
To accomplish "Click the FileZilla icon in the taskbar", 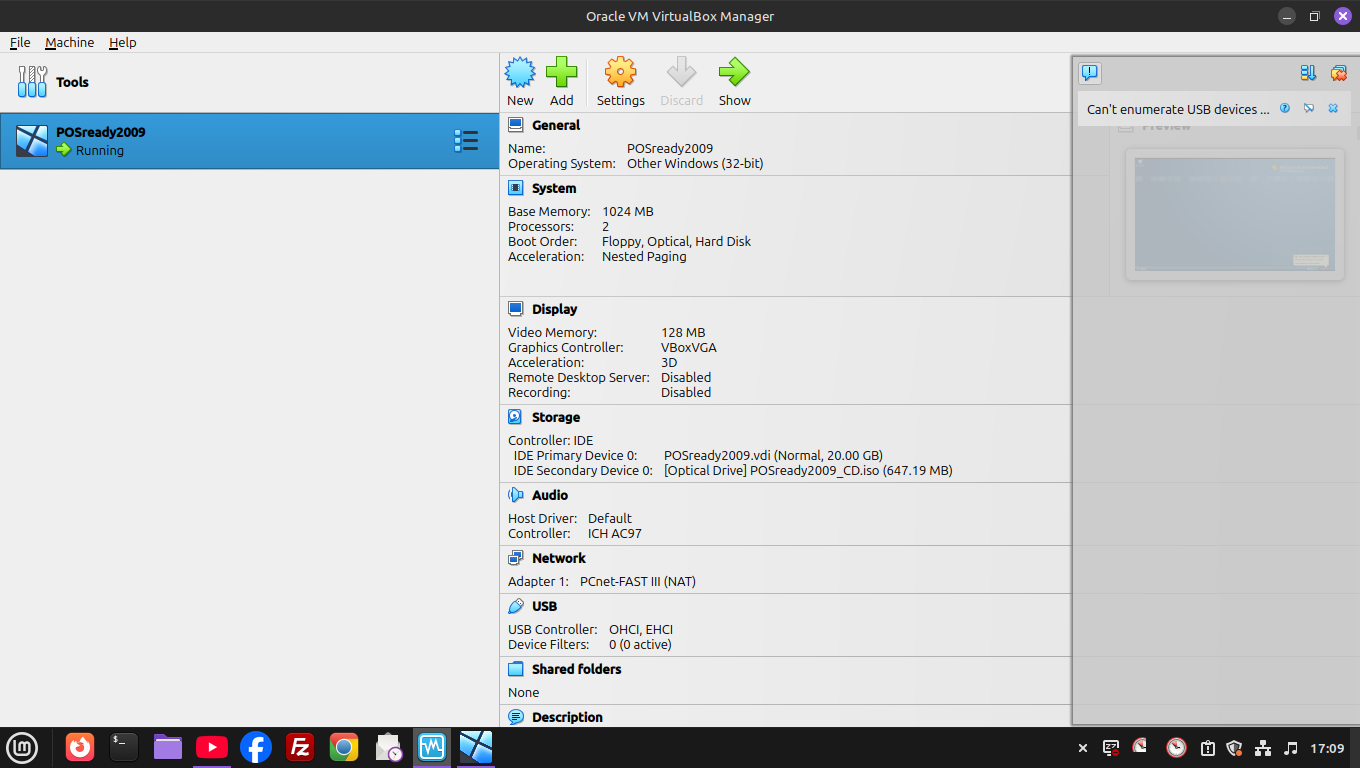I will click(x=299, y=747).
